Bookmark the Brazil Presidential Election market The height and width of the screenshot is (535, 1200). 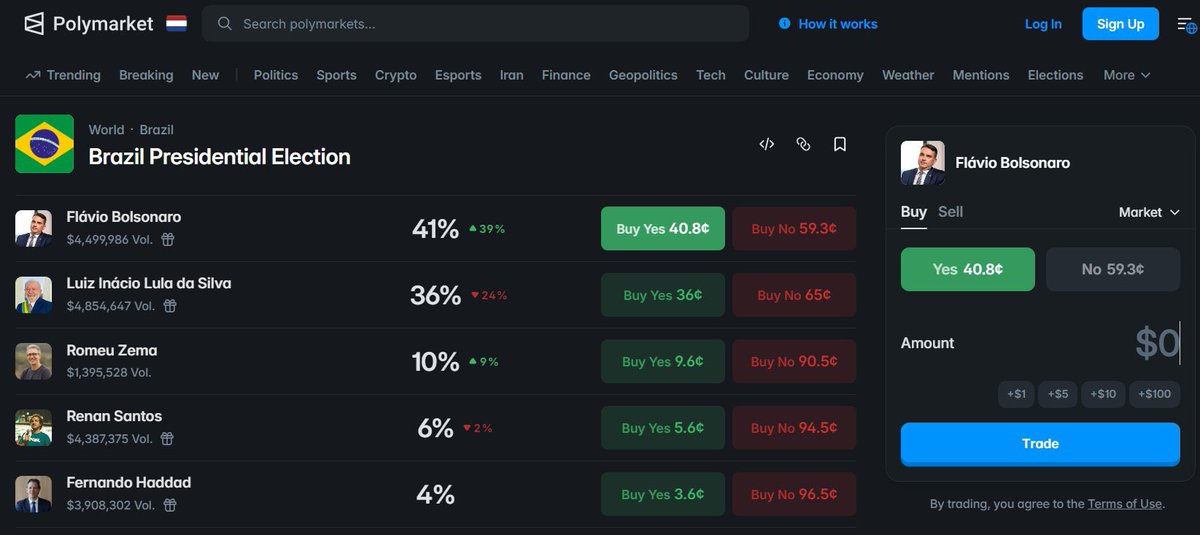tap(840, 144)
